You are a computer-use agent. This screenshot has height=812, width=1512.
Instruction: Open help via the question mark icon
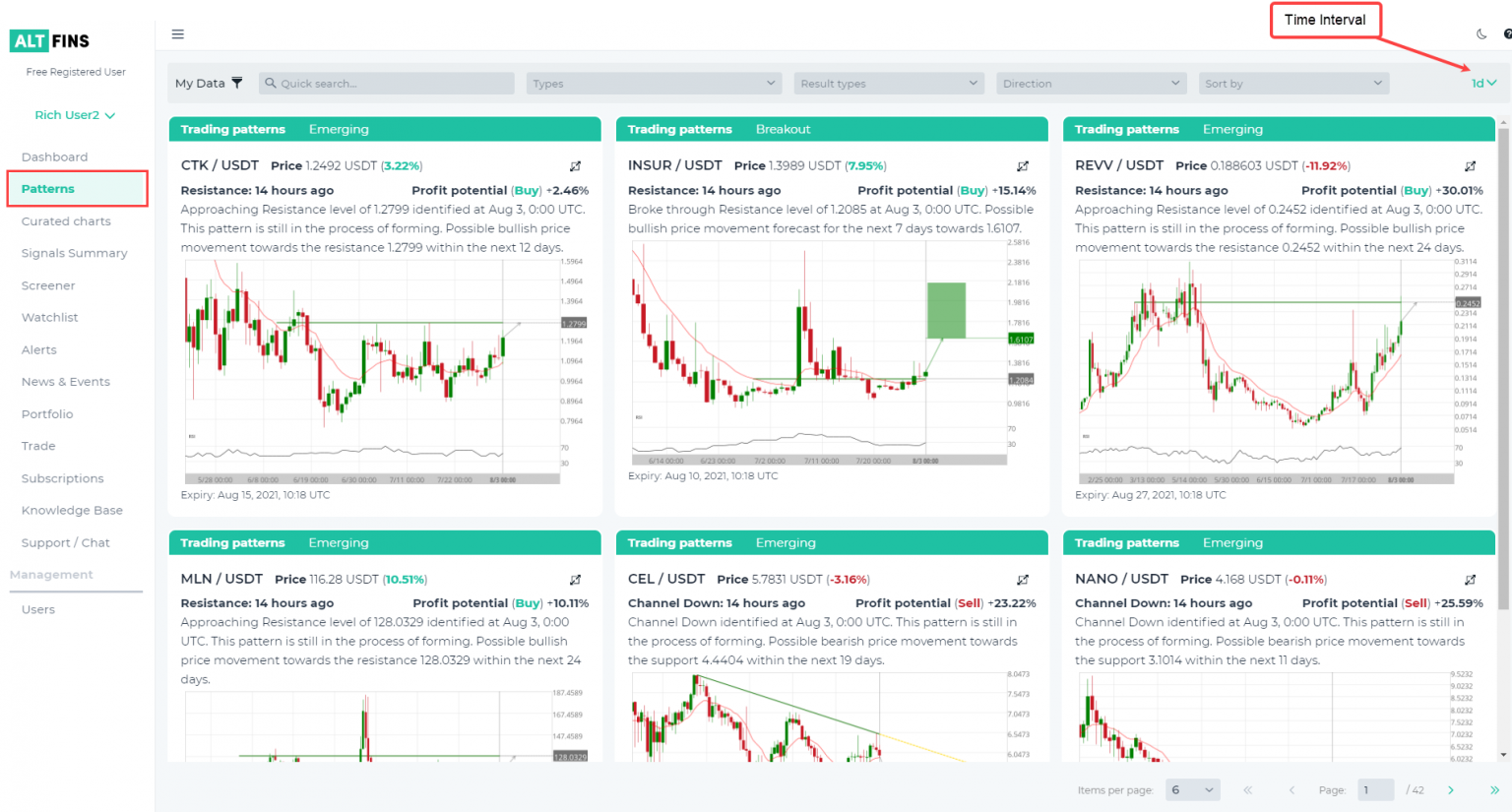coord(1507,33)
